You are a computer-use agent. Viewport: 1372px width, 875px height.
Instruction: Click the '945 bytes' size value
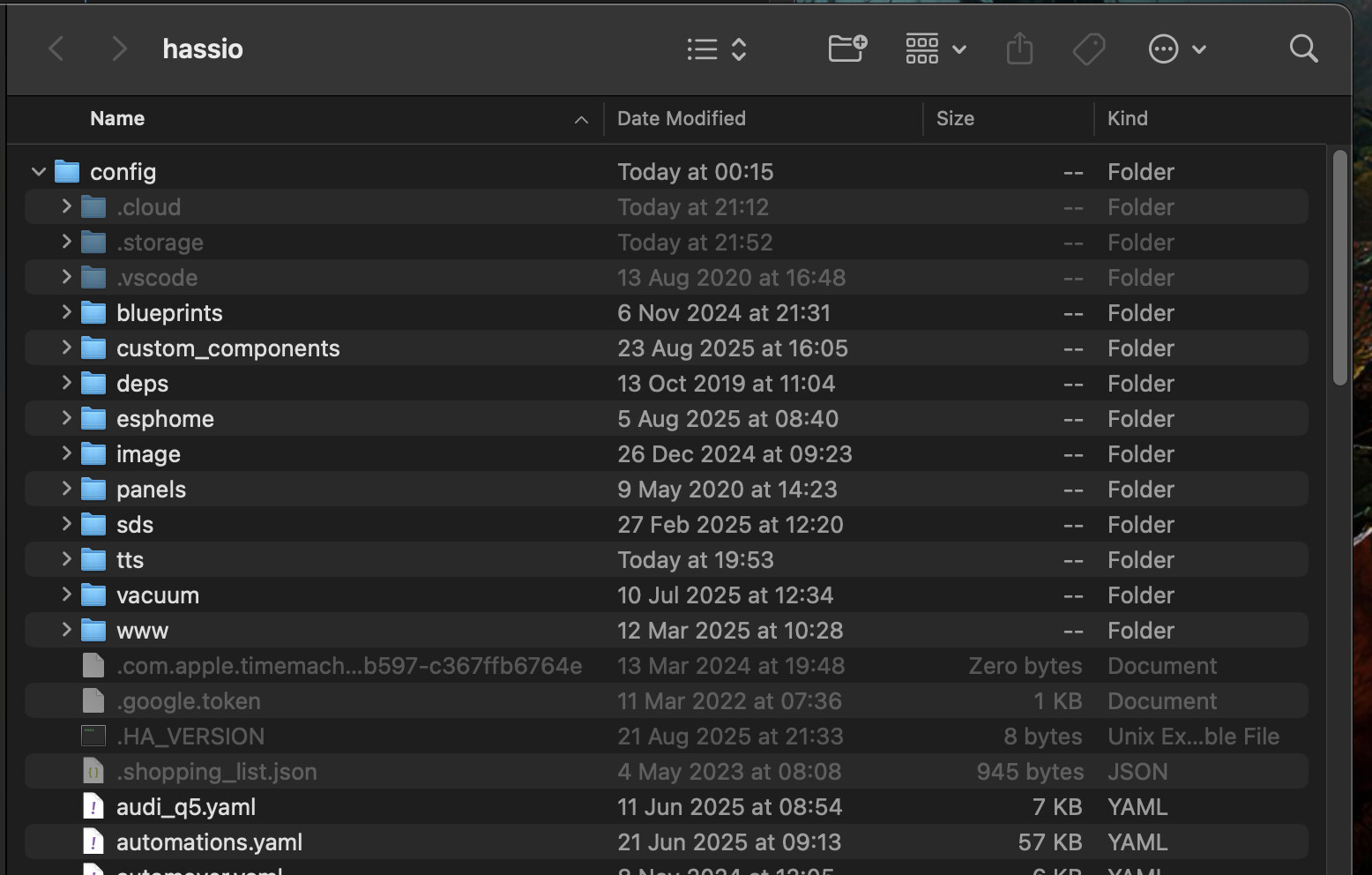point(1030,772)
